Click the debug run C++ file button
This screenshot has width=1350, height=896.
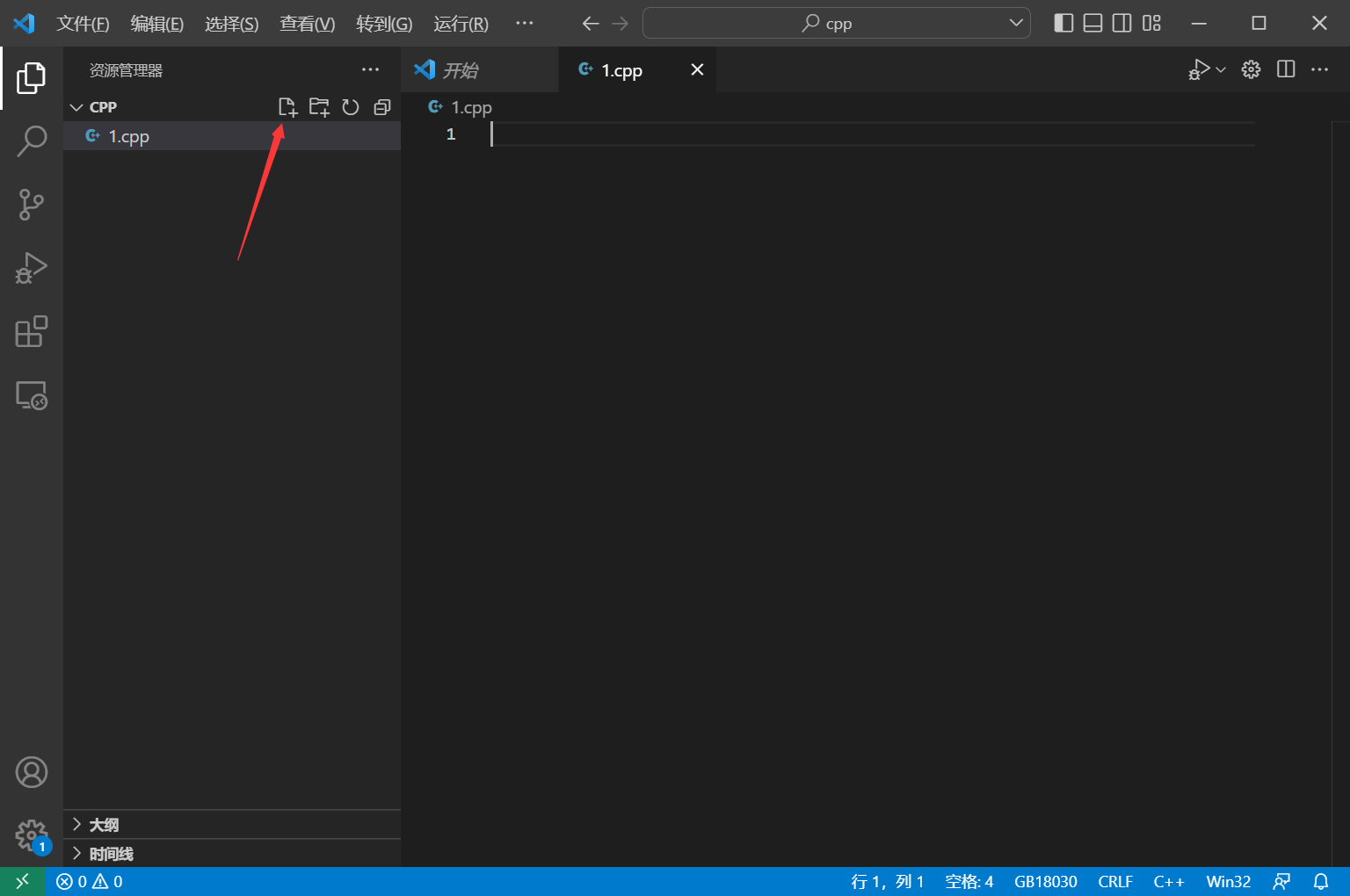point(1199,69)
